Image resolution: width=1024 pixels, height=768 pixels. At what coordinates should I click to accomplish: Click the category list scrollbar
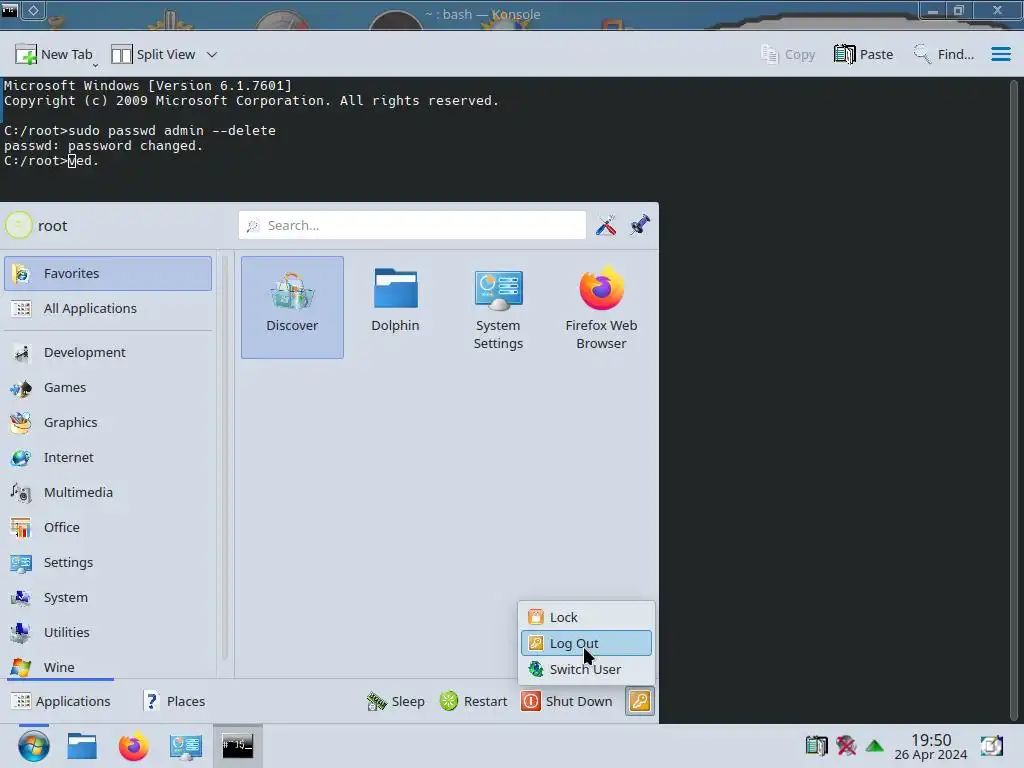coord(225,457)
